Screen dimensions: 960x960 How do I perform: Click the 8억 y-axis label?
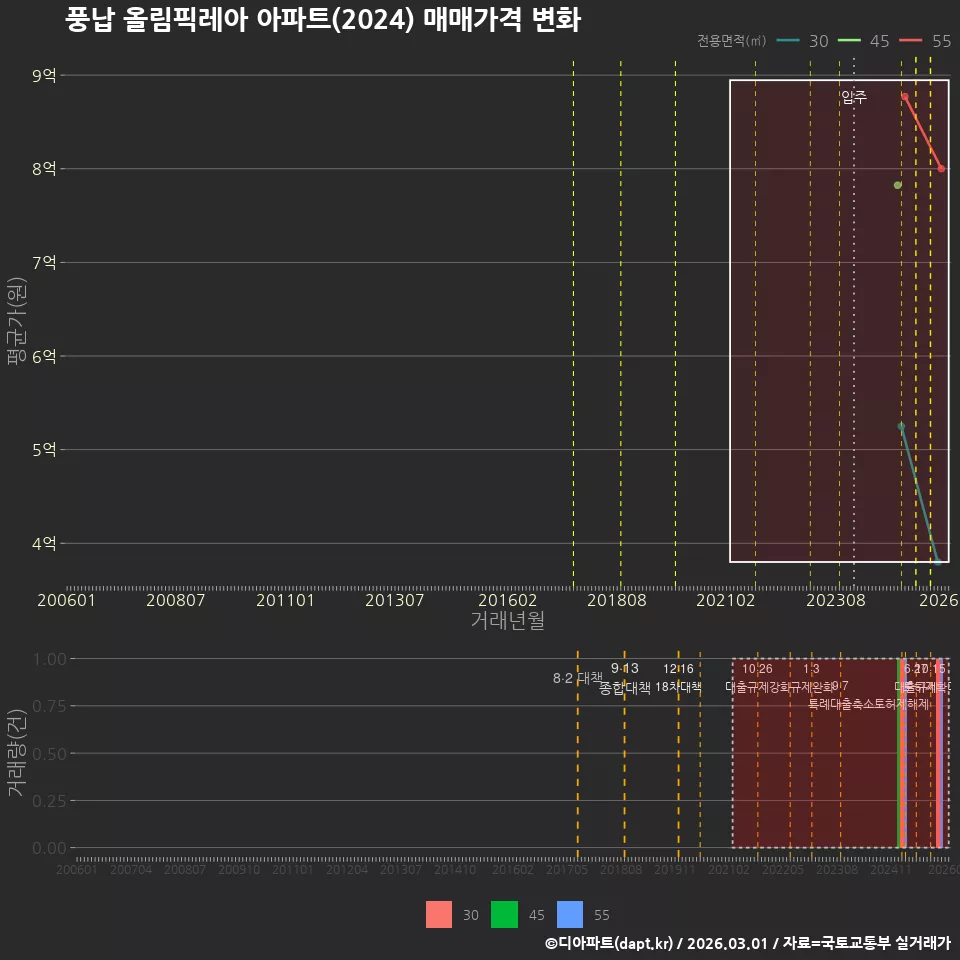coord(44,168)
